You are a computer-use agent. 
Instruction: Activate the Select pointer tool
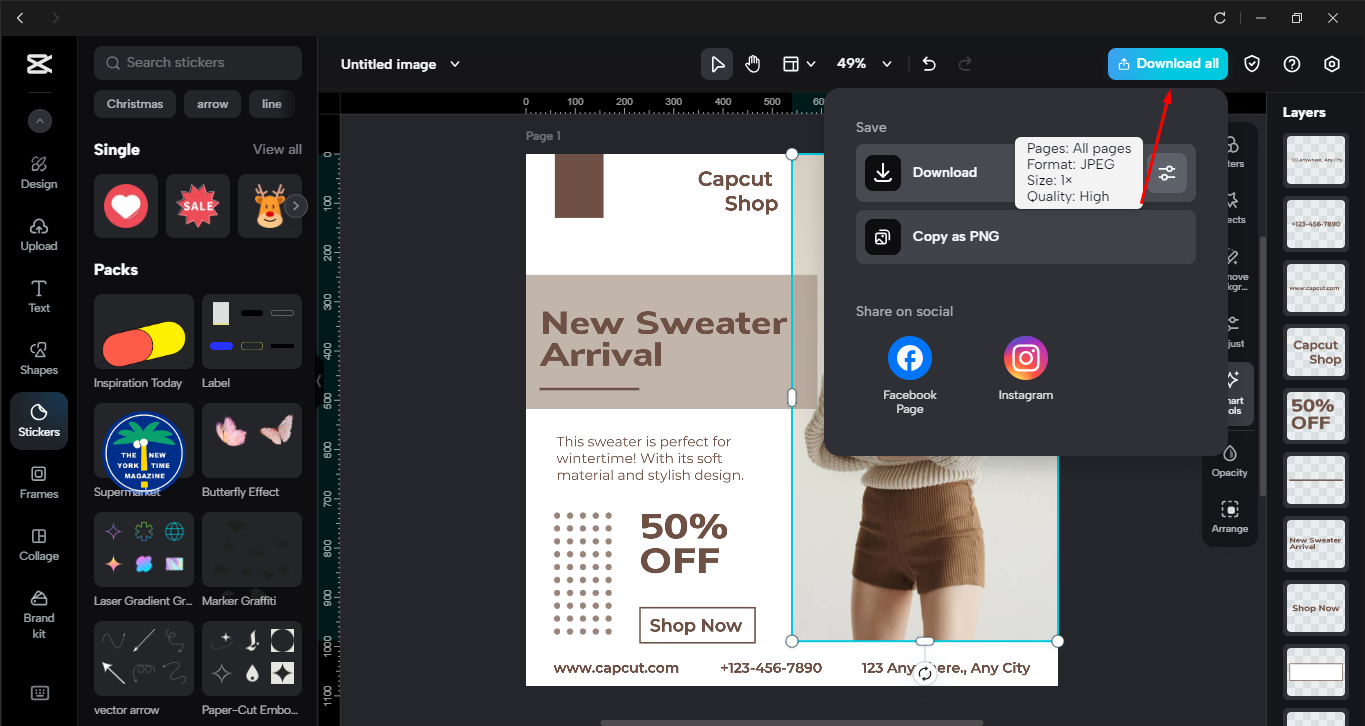click(717, 64)
